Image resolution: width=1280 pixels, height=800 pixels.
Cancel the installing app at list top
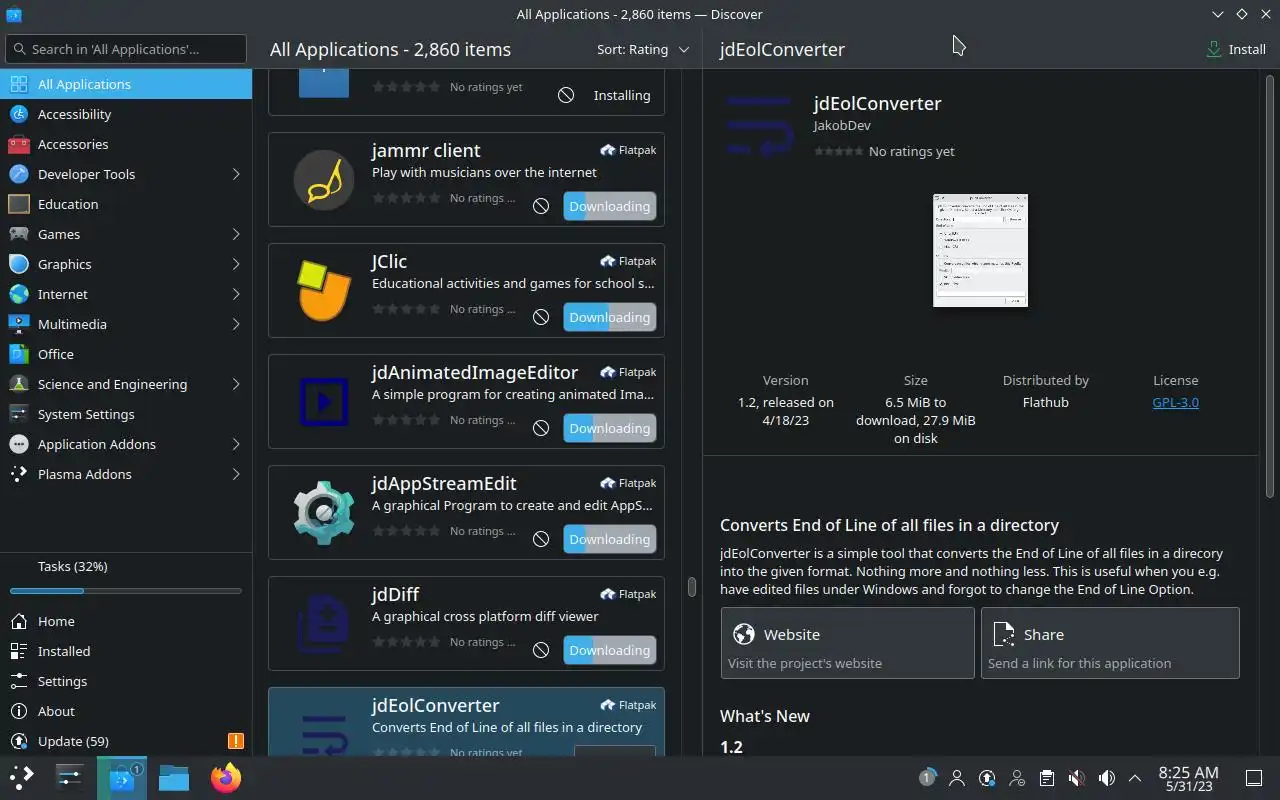point(566,95)
